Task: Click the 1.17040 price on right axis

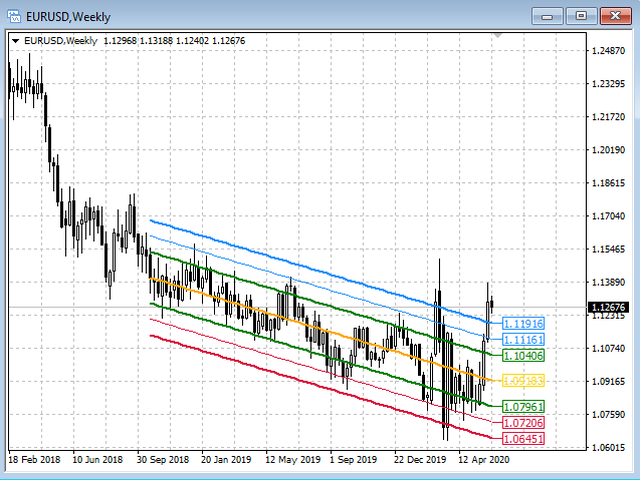Action: [x=608, y=216]
